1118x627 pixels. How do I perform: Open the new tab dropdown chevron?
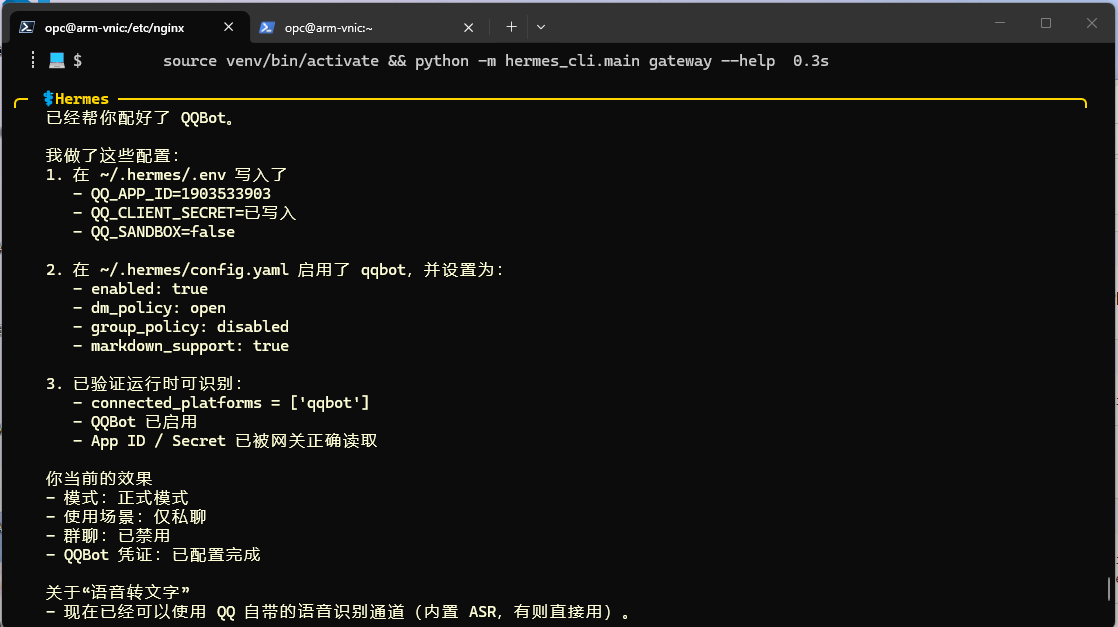click(542, 27)
